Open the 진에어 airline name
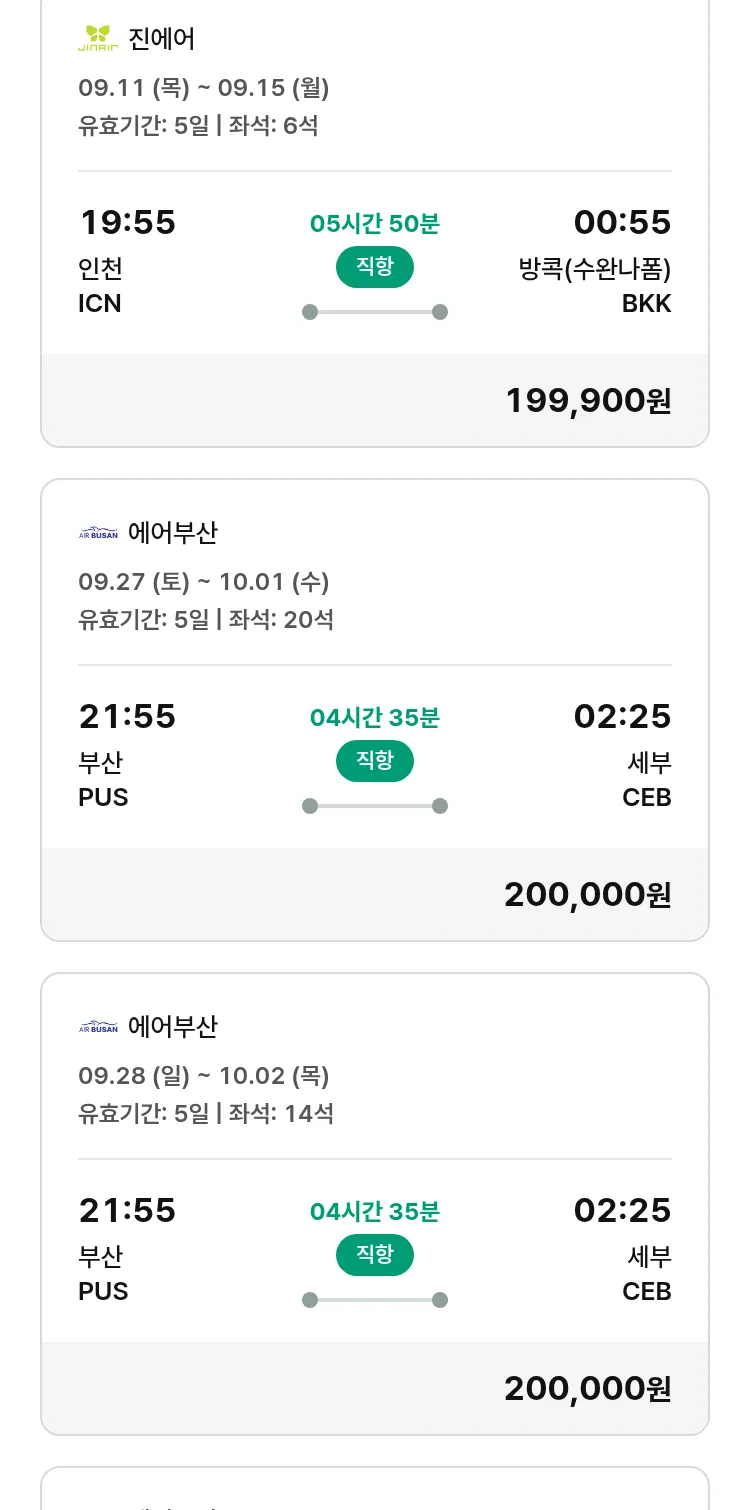The width and height of the screenshot is (750, 1510). [x=162, y=39]
